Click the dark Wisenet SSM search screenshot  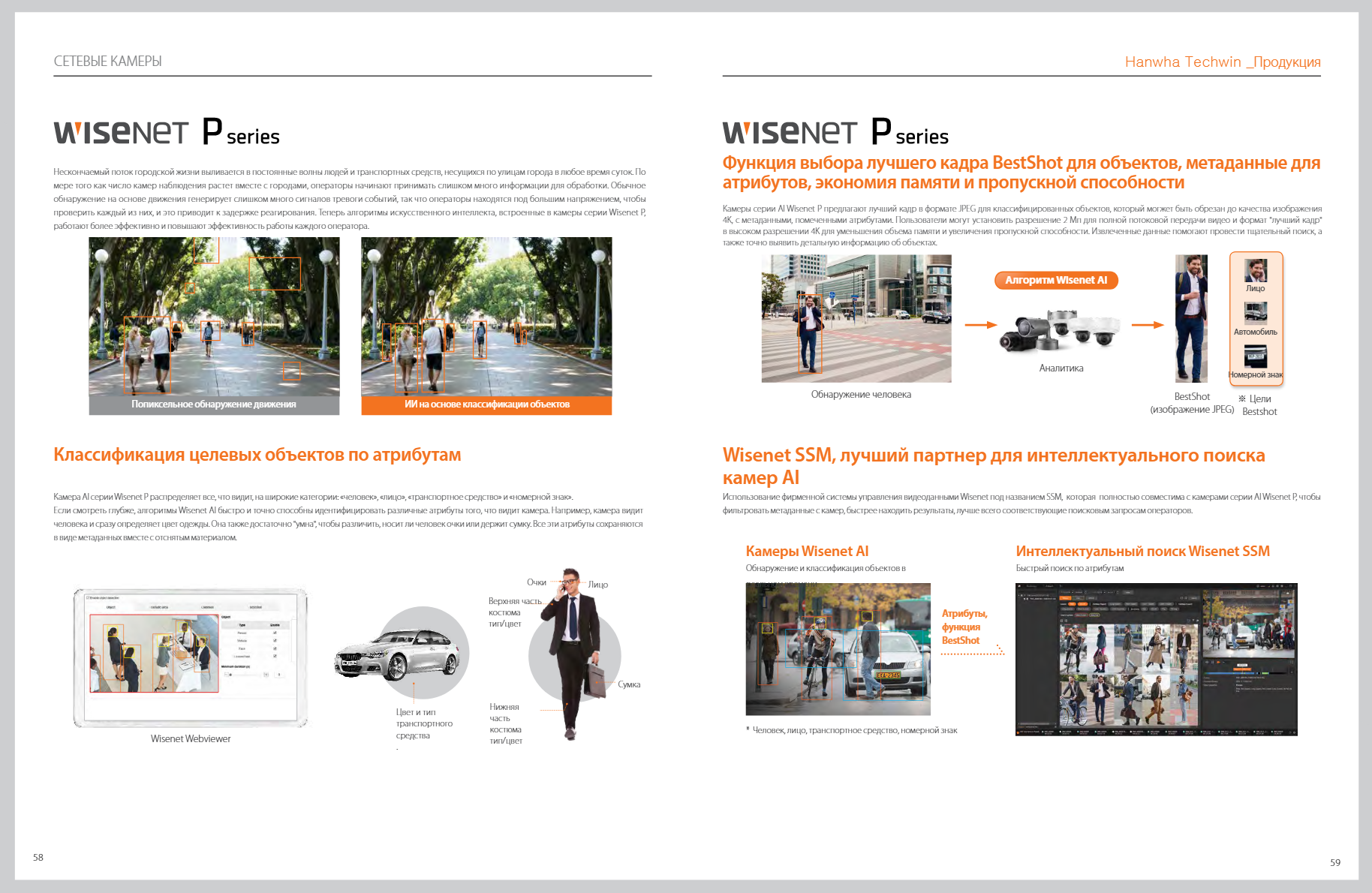[1156, 659]
